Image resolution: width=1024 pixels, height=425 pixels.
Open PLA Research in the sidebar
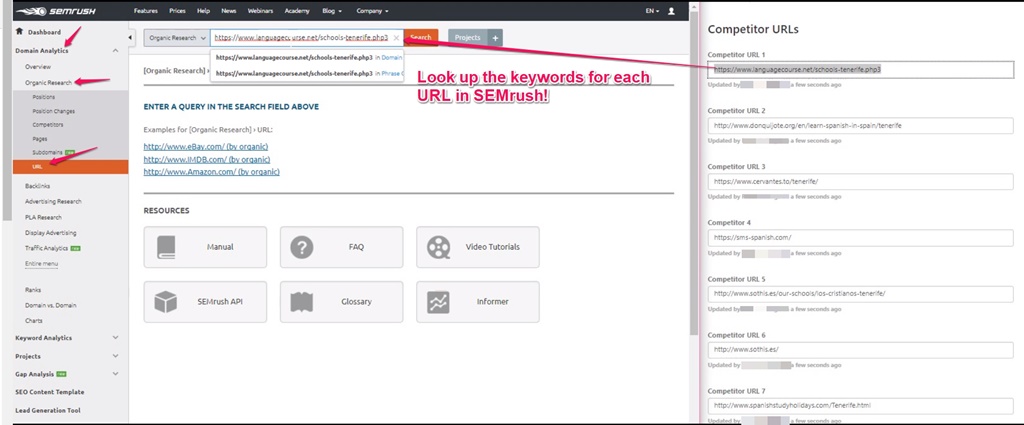[x=43, y=217]
